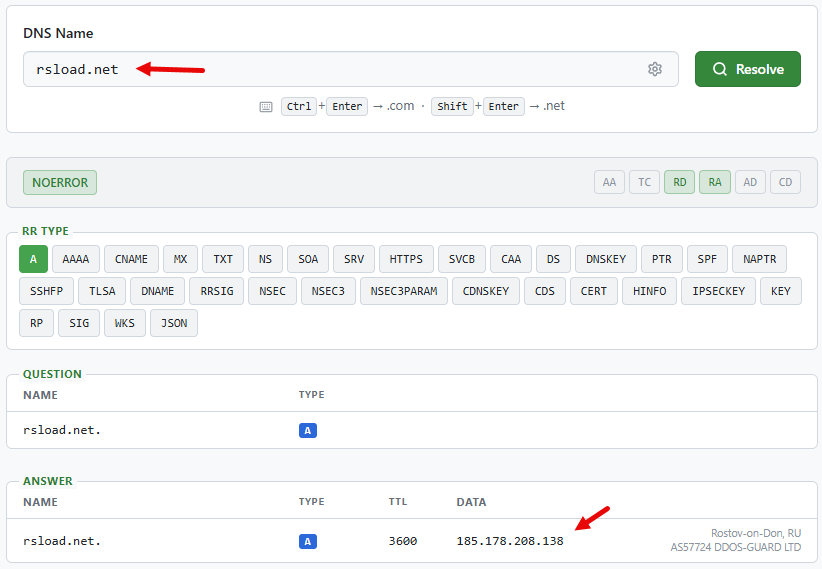The height and width of the screenshot is (569, 822).
Task: Open settings gear in DNS name field
Action: click(x=655, y=69)
